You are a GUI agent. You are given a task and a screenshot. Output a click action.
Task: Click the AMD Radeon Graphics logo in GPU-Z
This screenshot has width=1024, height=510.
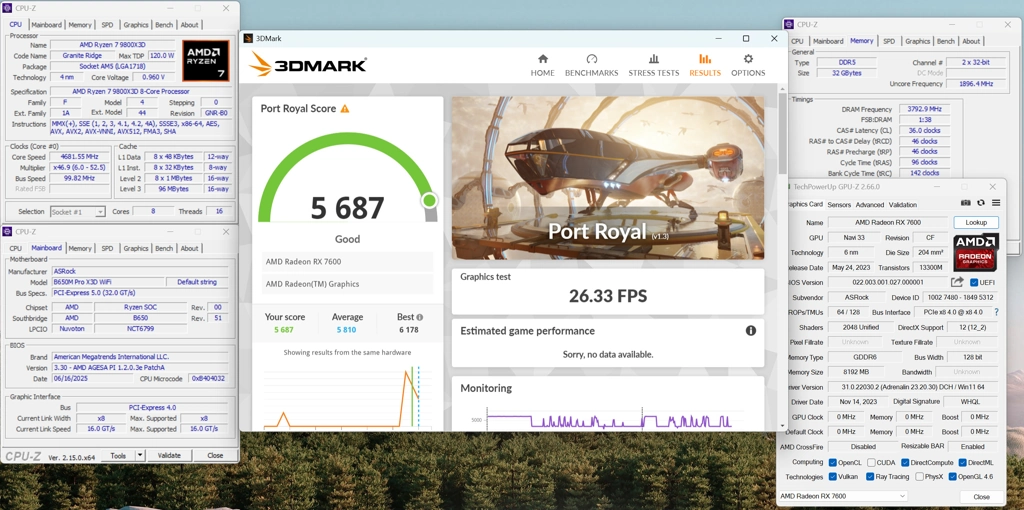(976, 253)
